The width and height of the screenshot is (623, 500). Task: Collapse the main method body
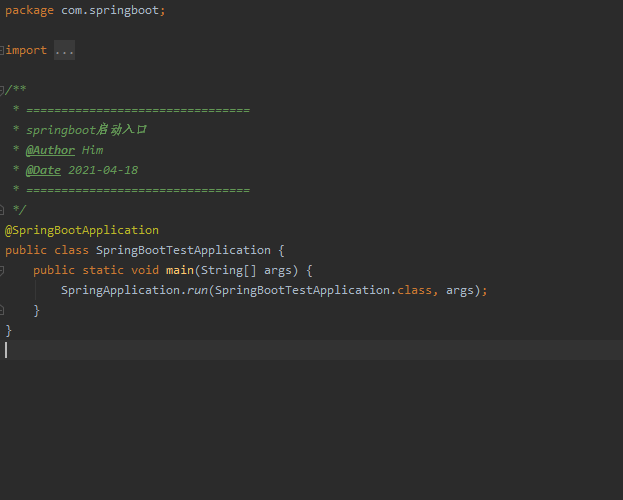[x=2, y=270]
